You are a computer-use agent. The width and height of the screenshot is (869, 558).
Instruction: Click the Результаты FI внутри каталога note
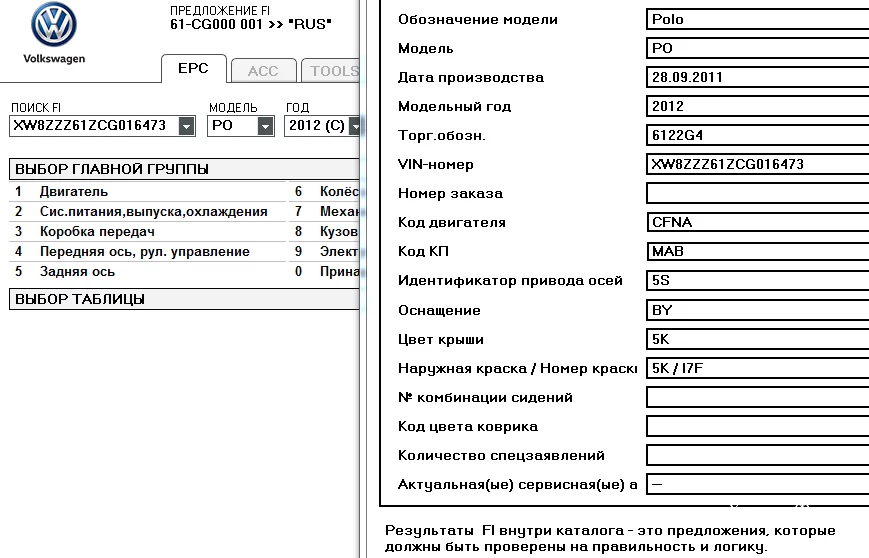point(610,539)
